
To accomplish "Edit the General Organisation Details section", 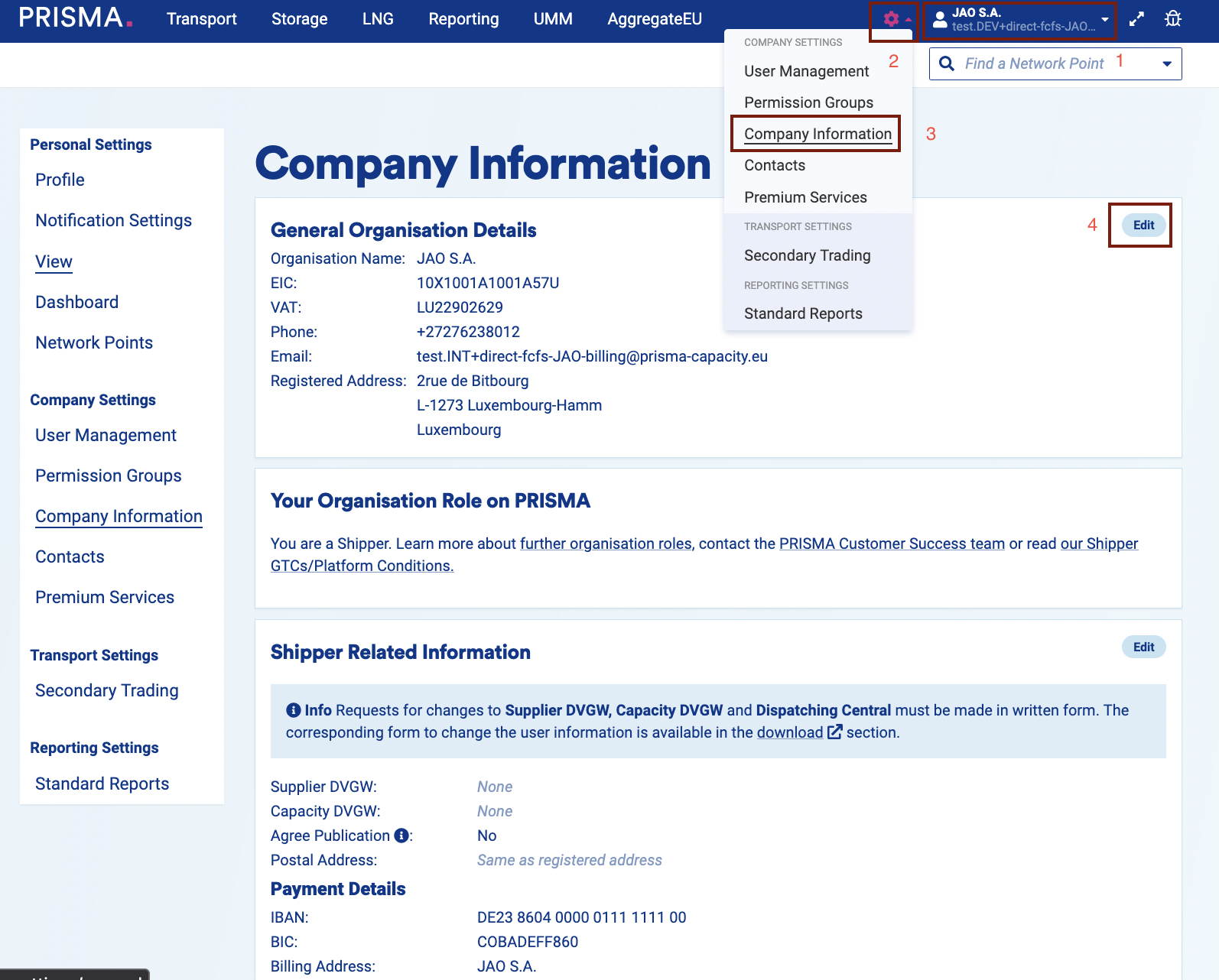I will pyautogui.click(x=1143, y=225).
